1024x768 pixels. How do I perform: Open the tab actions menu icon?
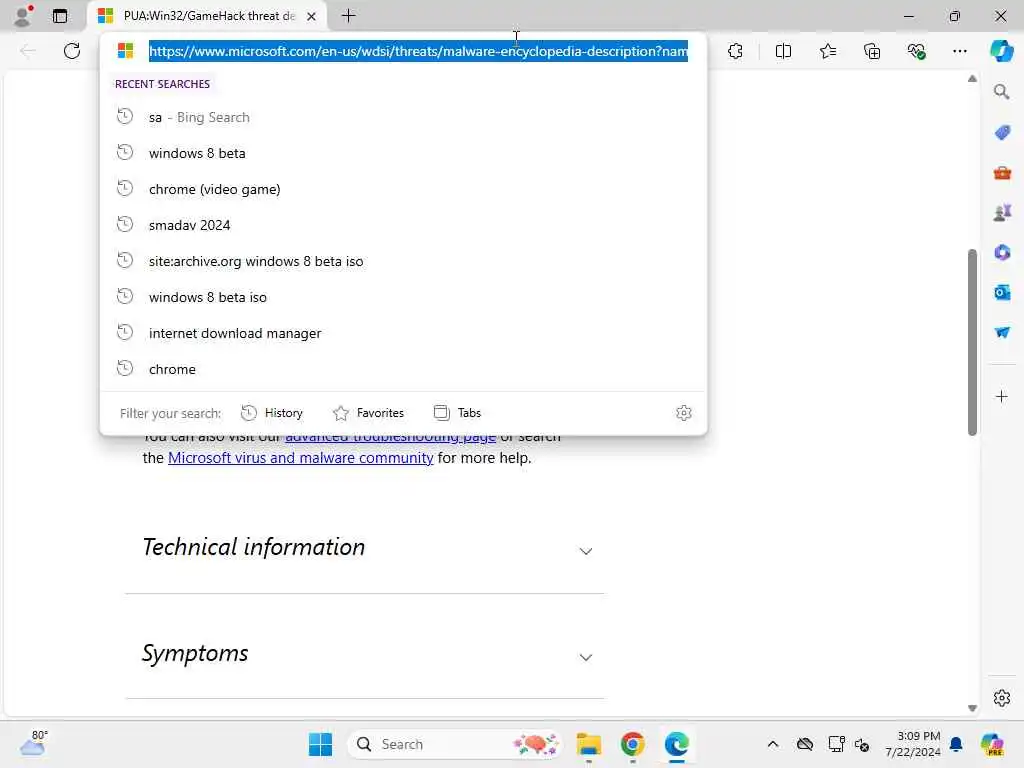point(59,16)
